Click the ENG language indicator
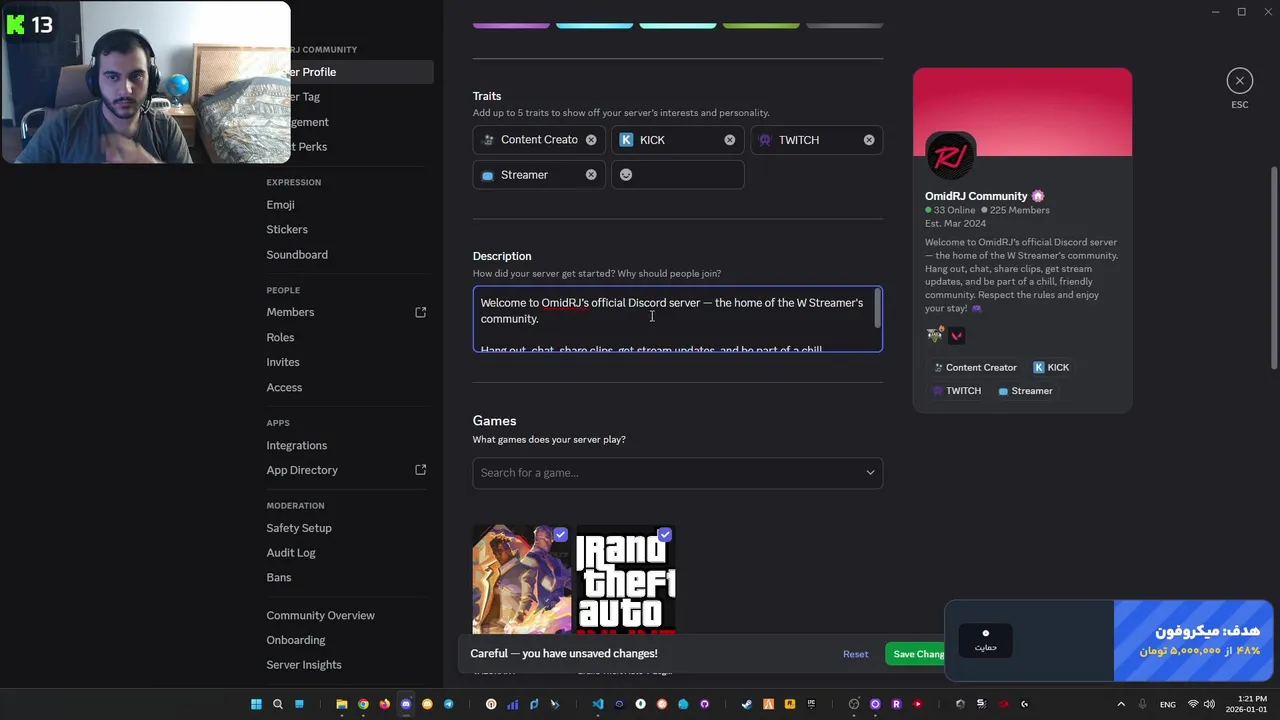 point(1168,704)
